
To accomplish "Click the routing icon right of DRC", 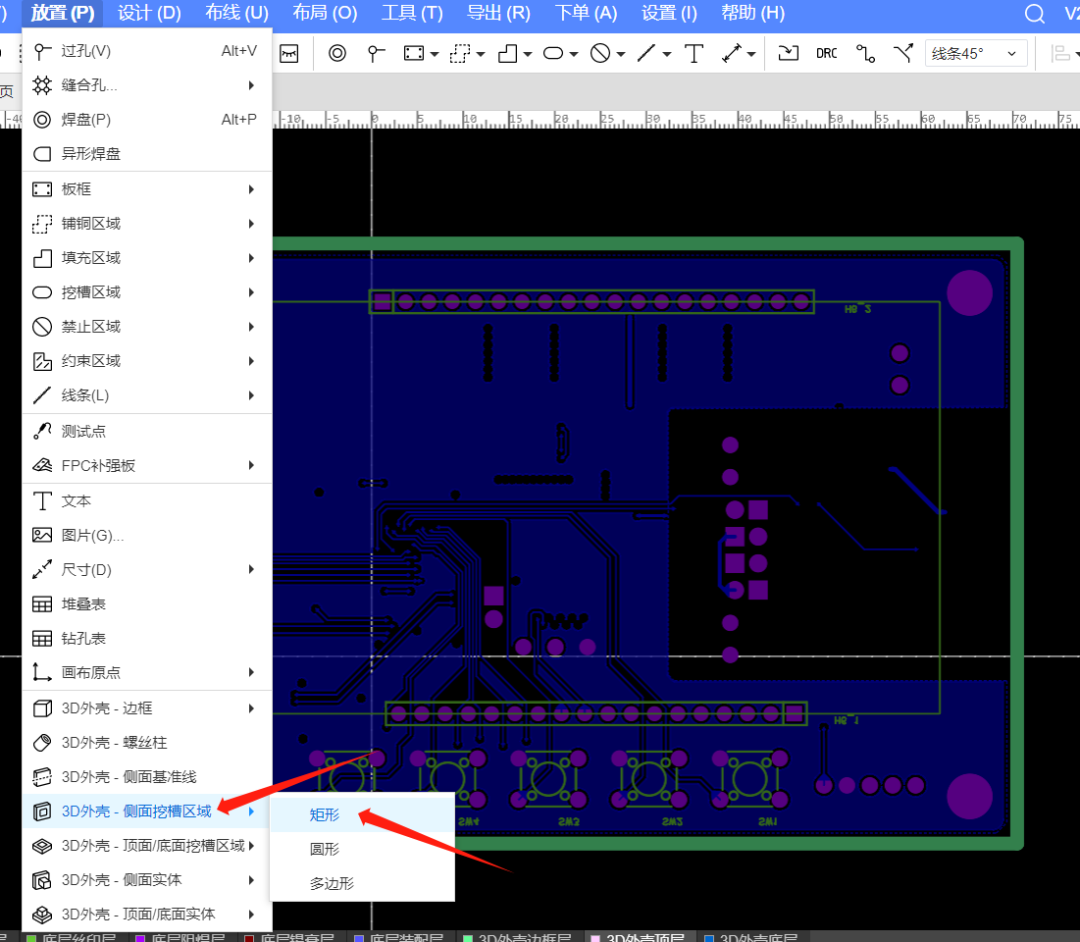I will 865,53.
